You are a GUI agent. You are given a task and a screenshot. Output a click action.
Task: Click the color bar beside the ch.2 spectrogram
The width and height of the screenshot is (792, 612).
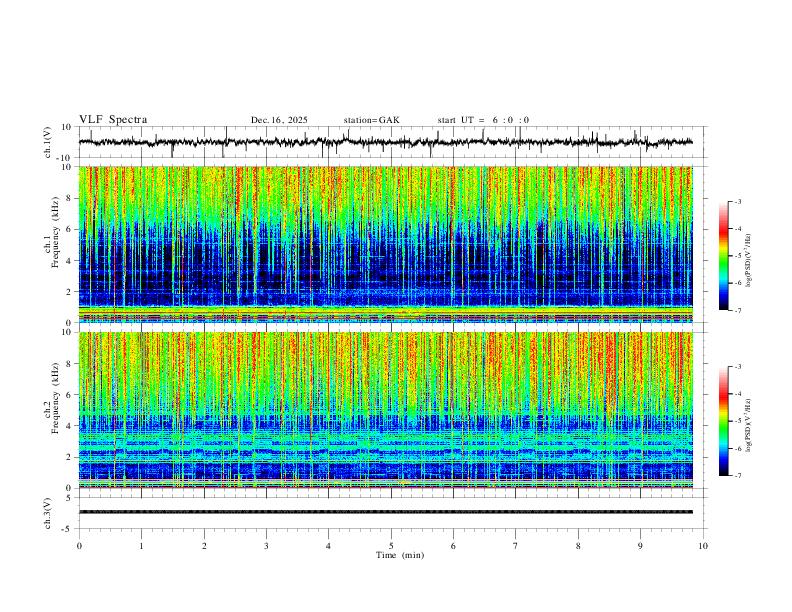(x=724, y=421)
